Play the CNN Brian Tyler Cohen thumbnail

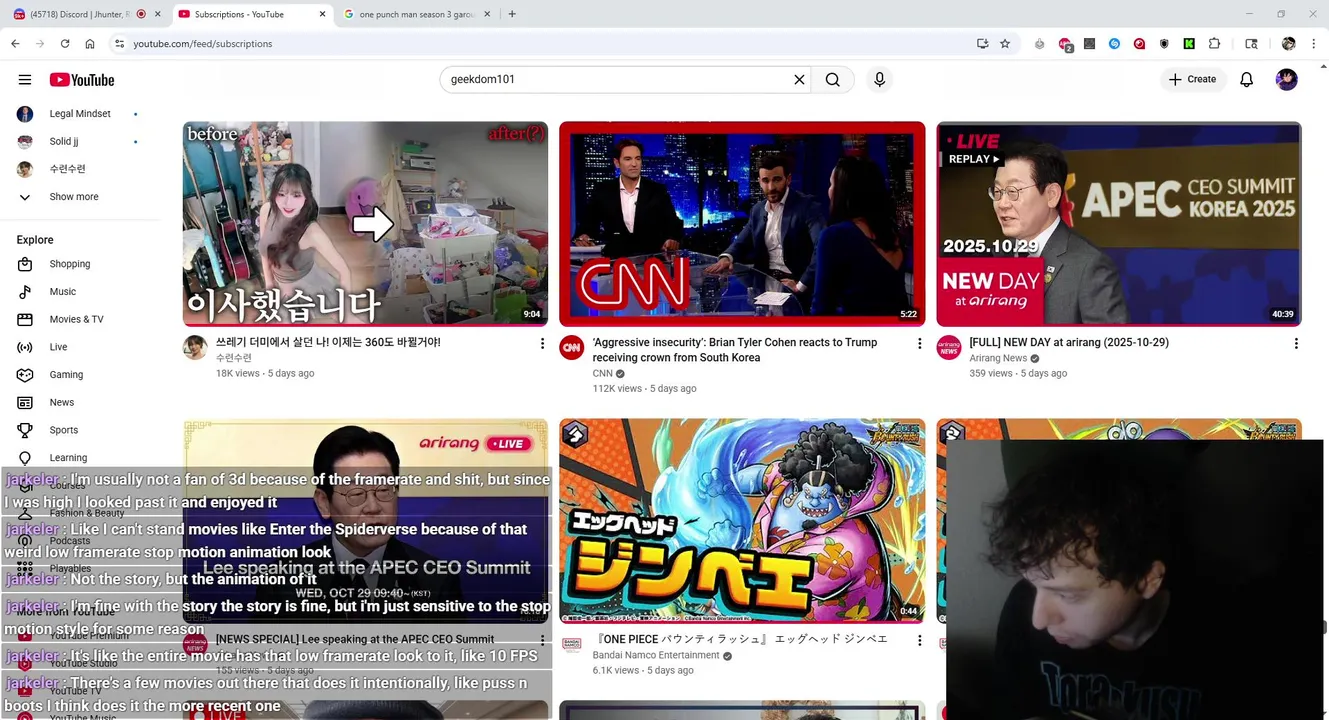(x=742, y=224)
